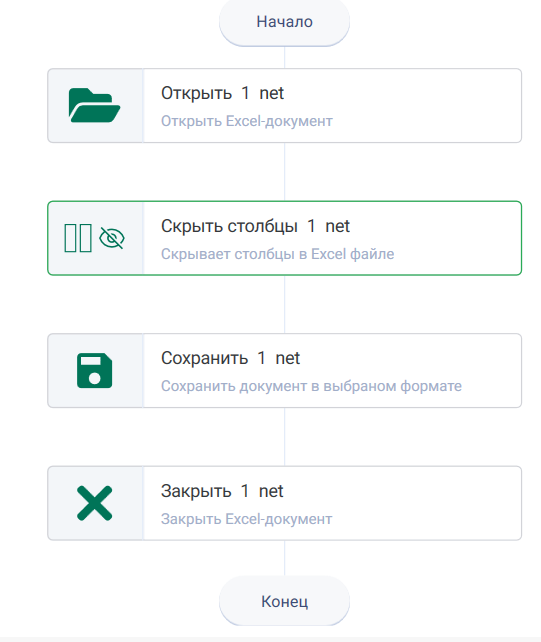Image resolution: width=541 pixels, height=642 pixels.
Task: Select the Скрыть столбцы 1 net step
Action: point(284,238)
